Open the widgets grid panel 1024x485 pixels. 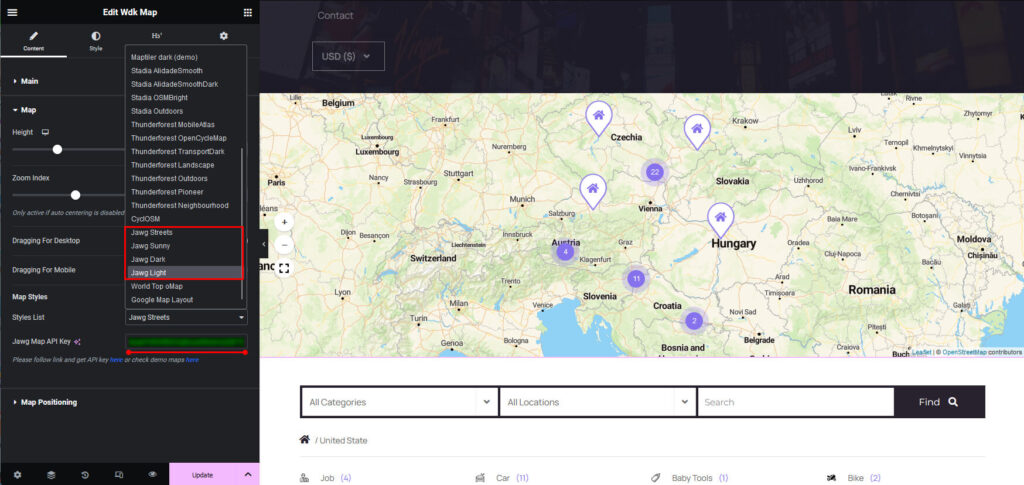248,12
